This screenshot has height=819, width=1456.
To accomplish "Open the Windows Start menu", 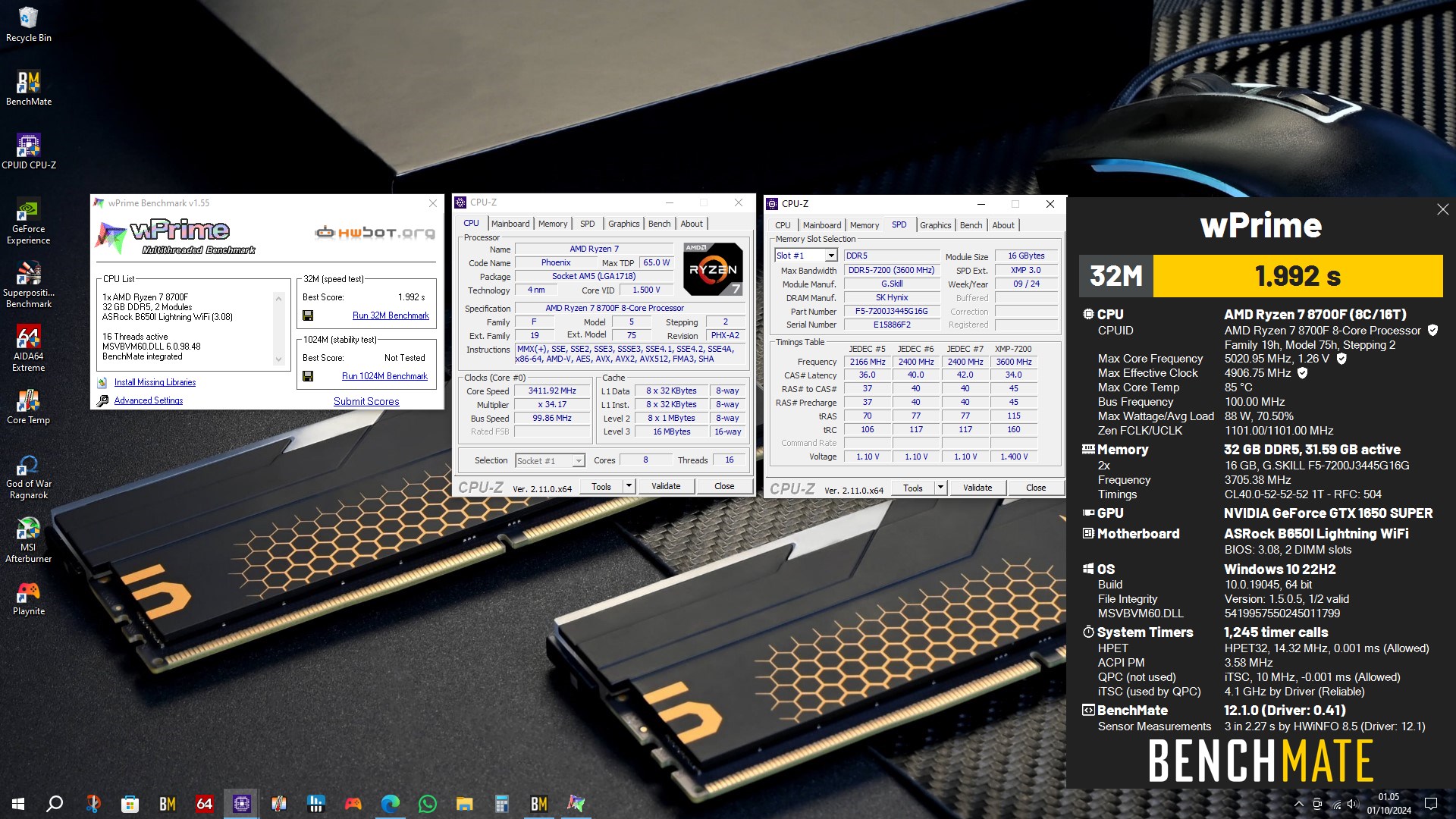I will 18,804.
